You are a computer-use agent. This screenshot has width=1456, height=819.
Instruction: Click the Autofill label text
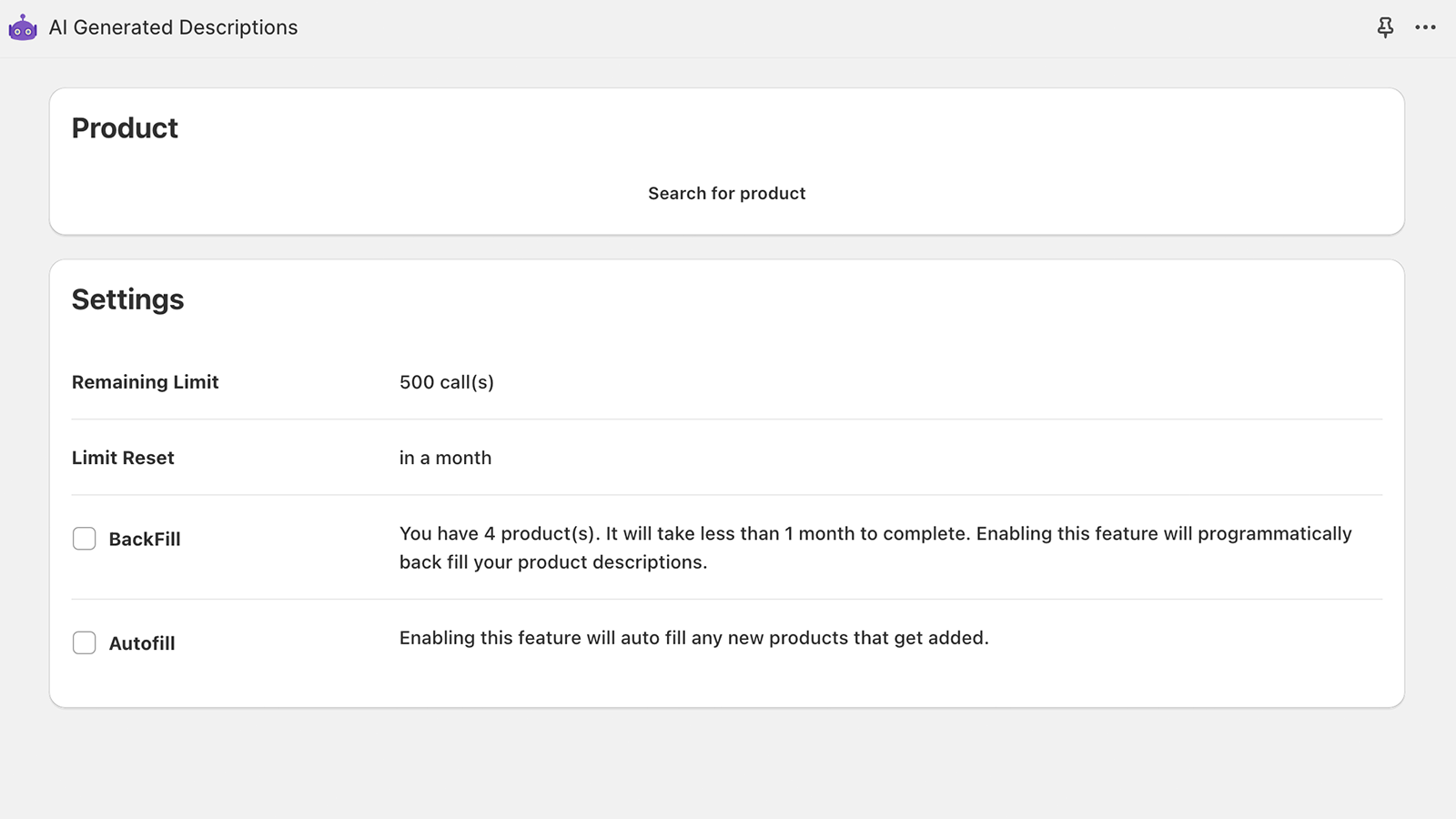pyautogui.click(x=142, y=643)
